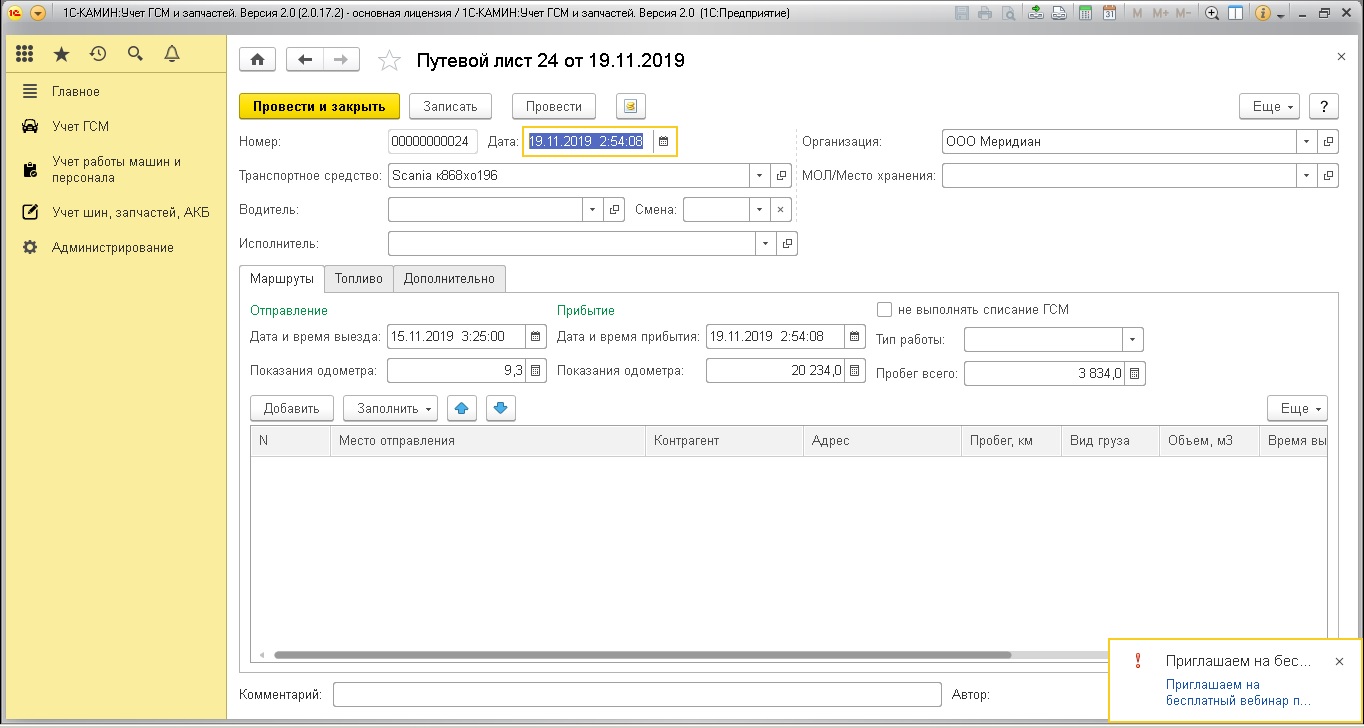Image resolution: width=1364 pixels, height=728 pixels.
Task: Click the Home page icon button
Action: (257, 60)
